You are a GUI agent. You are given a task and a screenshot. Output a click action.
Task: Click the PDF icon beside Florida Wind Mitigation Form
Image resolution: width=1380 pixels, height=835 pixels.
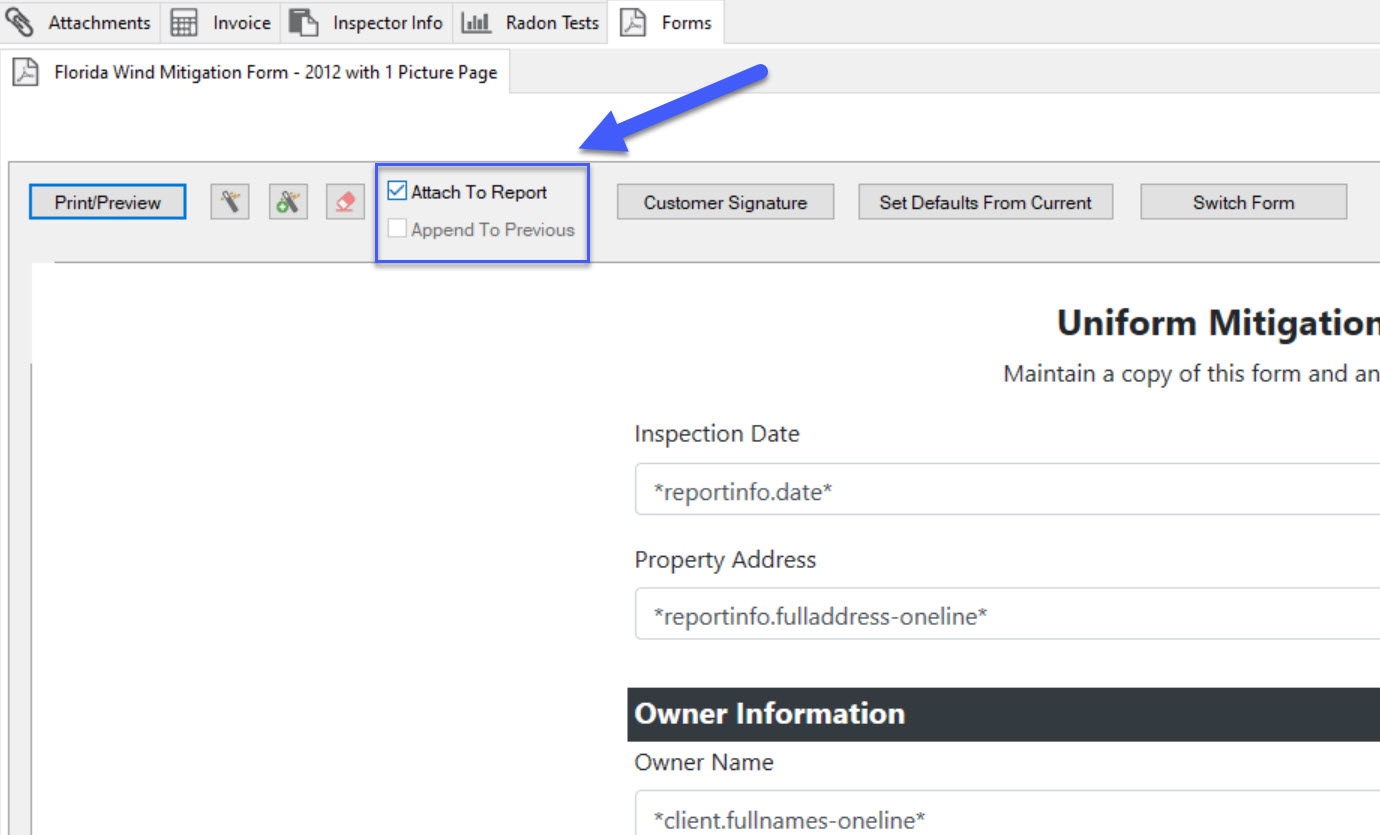point(24,71)
